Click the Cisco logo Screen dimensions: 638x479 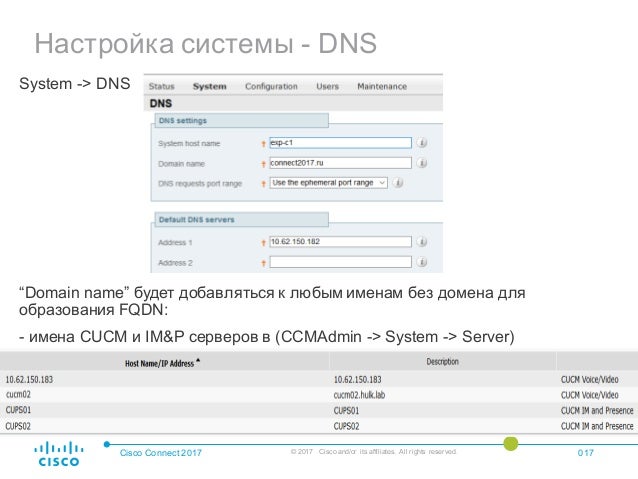[x=59, y=454]
